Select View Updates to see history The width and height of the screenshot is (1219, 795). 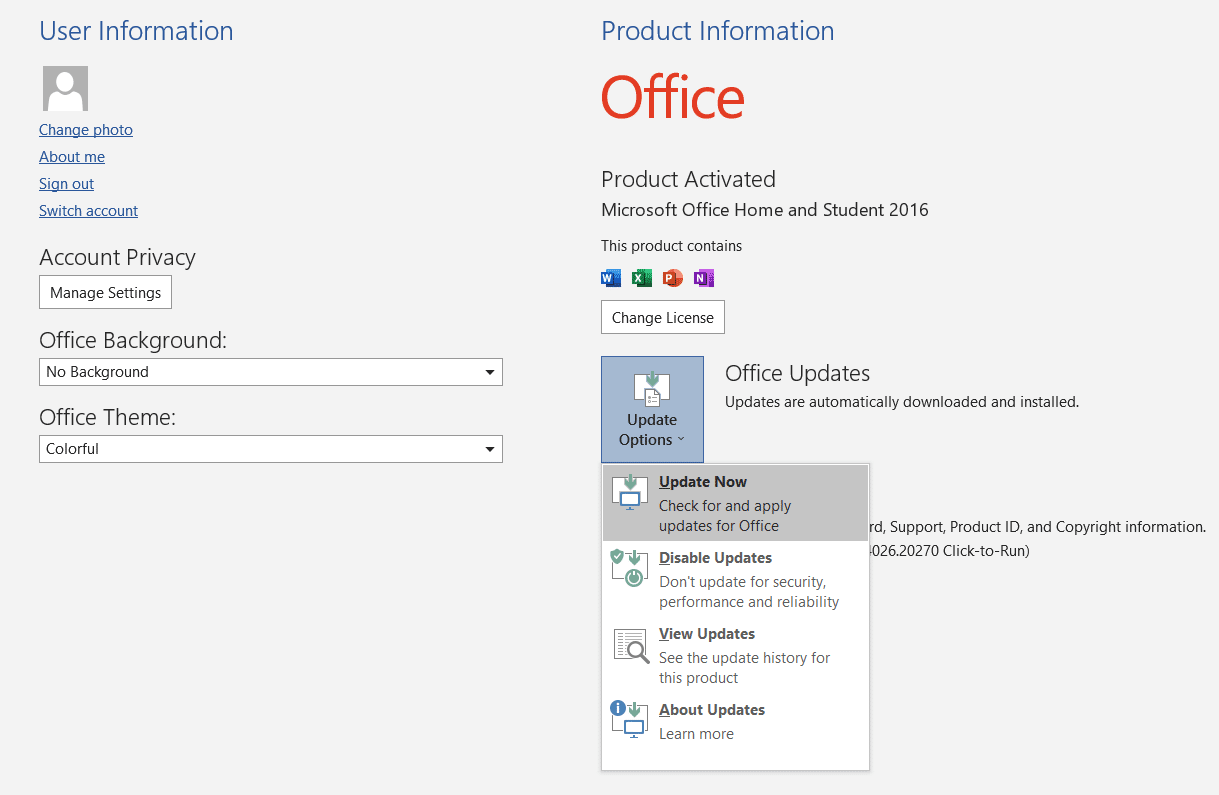click(x=707, y=633)
